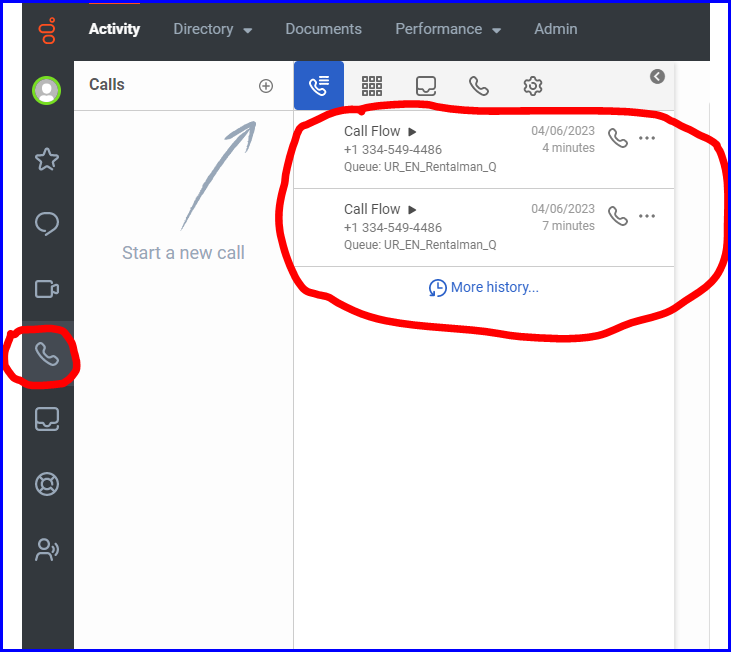Open the user profile avatar
The image size is (731, 652).
pyautogui.click(x=46, y=91)
